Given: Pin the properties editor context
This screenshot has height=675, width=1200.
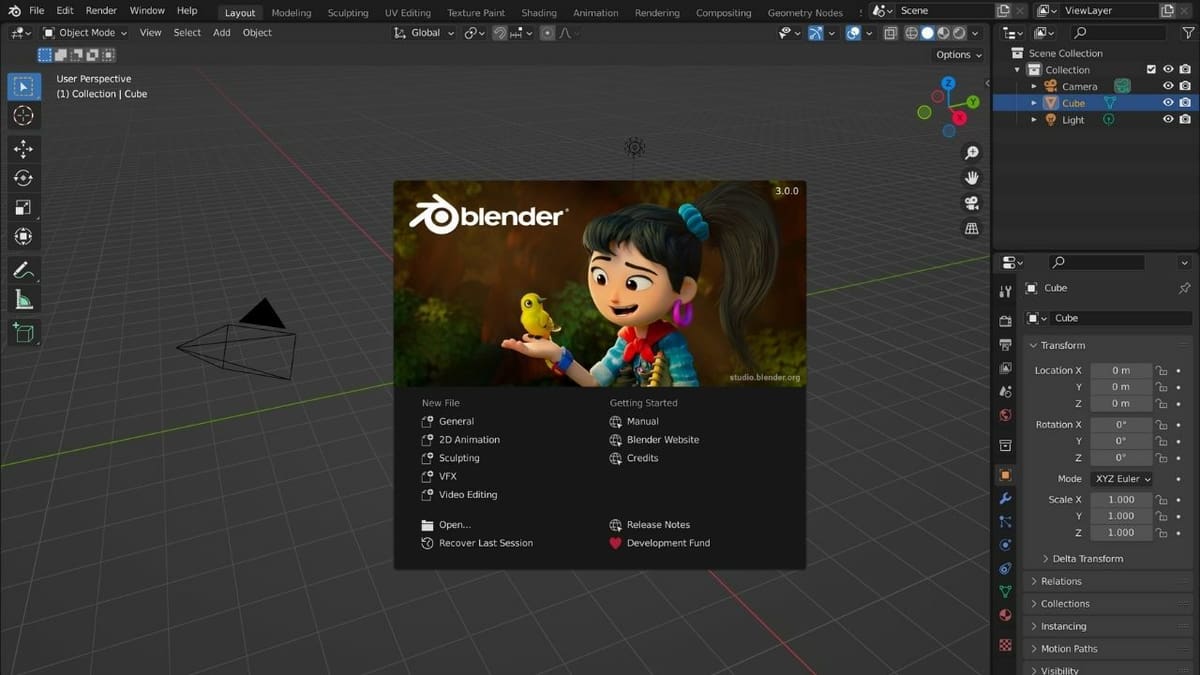Looking at the screenshot, I should (1185, 288).
